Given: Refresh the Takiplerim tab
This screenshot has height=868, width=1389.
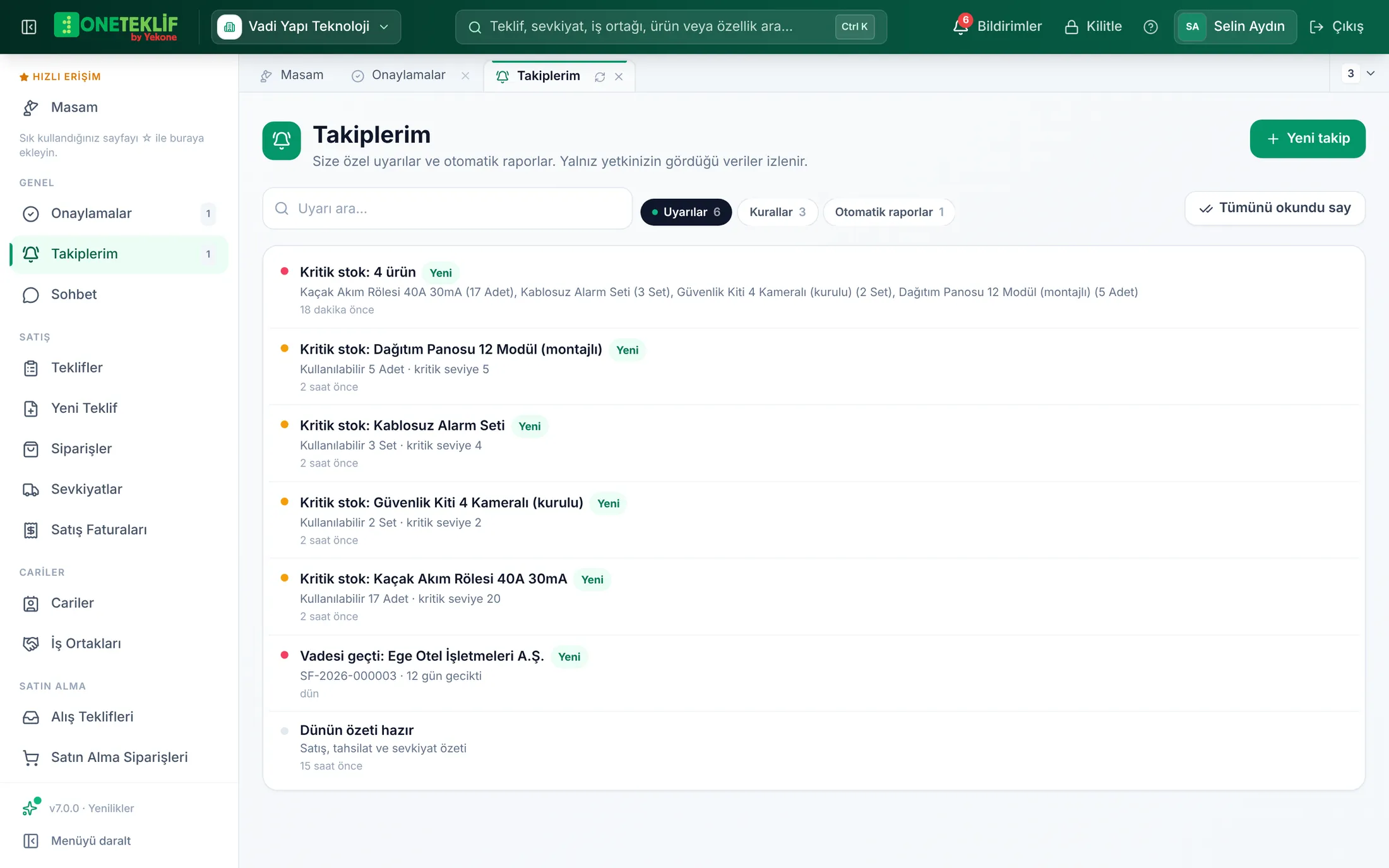Looking at the screenshot, I should pos(600,76).
